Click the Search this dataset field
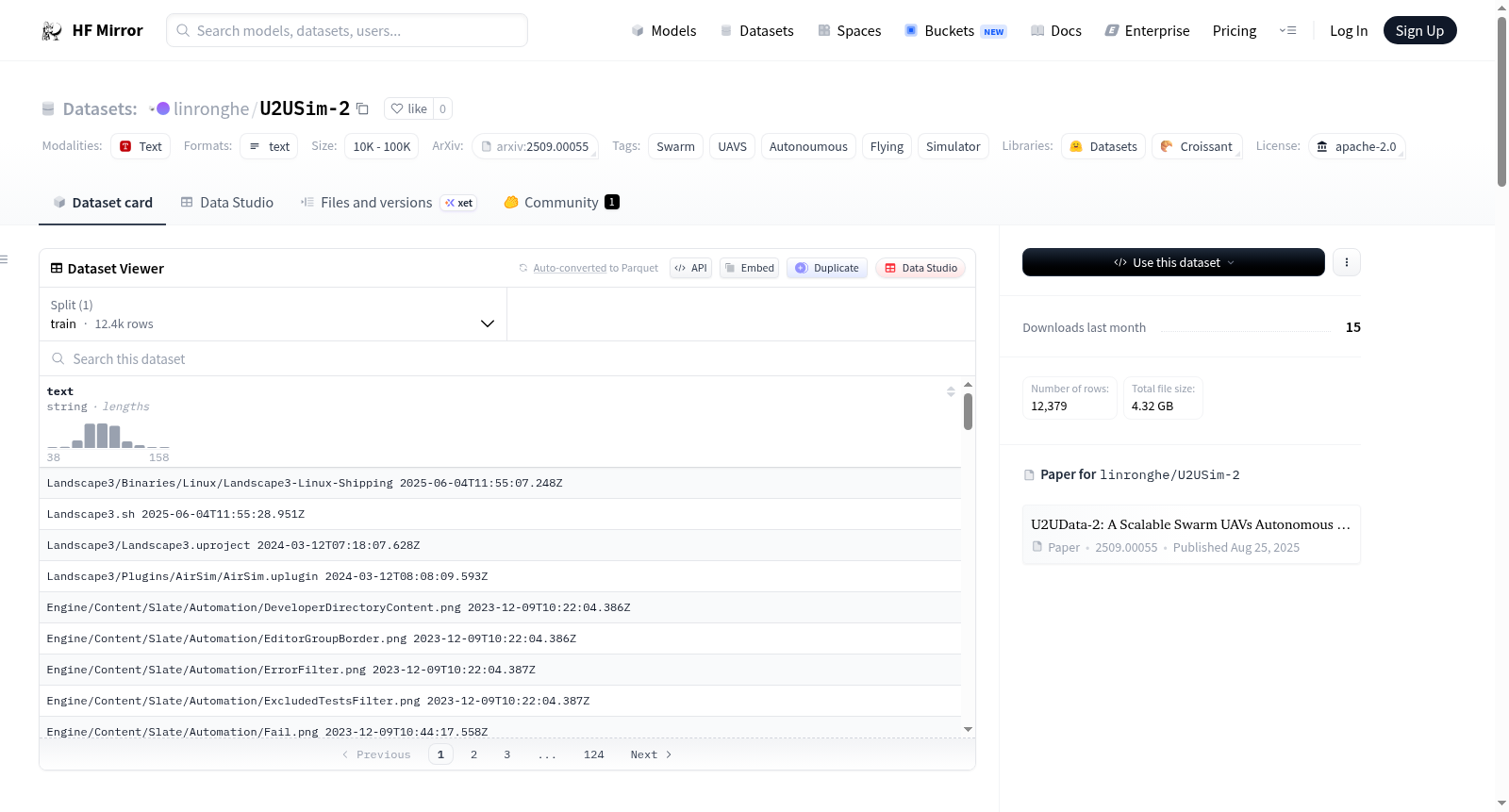Viewport: 1509px width, 812px height. [507, 358]
